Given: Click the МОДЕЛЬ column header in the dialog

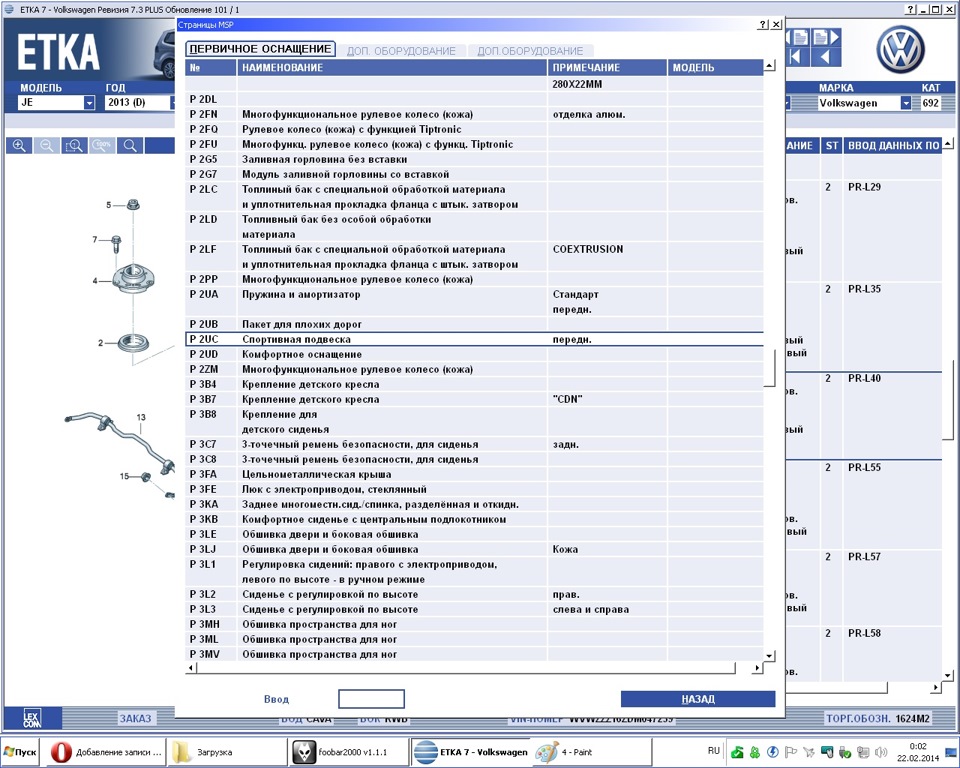Looking at the screenshot, I should point(716,67).
